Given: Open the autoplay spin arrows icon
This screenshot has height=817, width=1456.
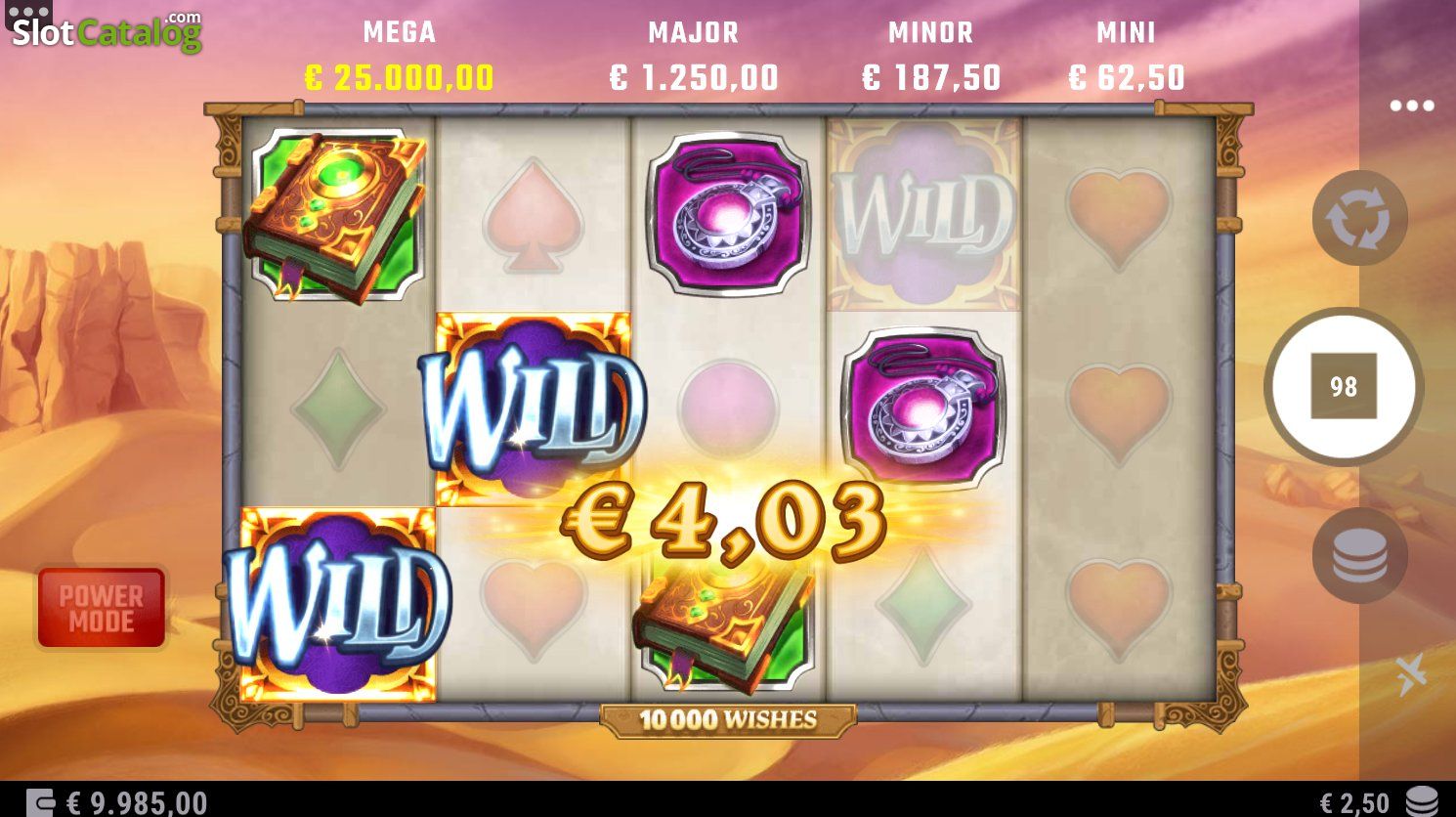Looking at the screenshot, I should pyautogui.click(x=1359, y=219).
